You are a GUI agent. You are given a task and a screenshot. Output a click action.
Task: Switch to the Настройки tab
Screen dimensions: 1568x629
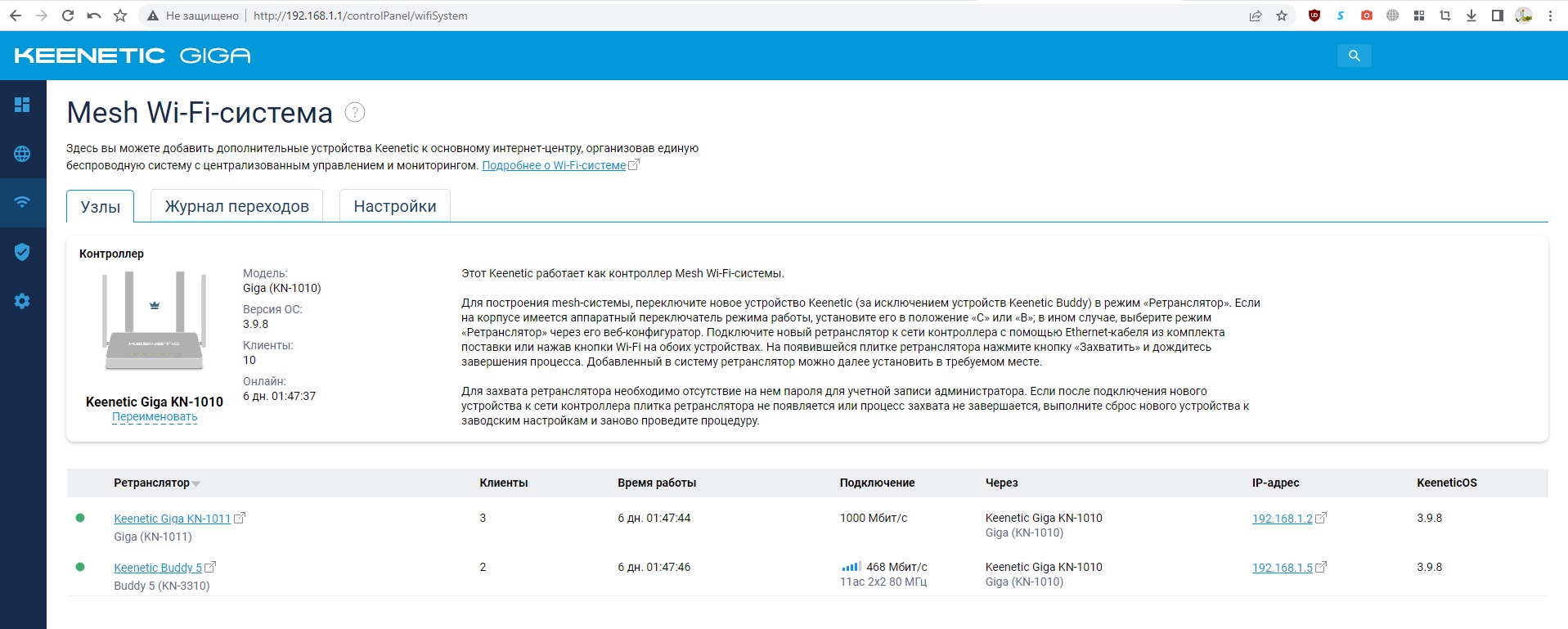coord(395,206)
